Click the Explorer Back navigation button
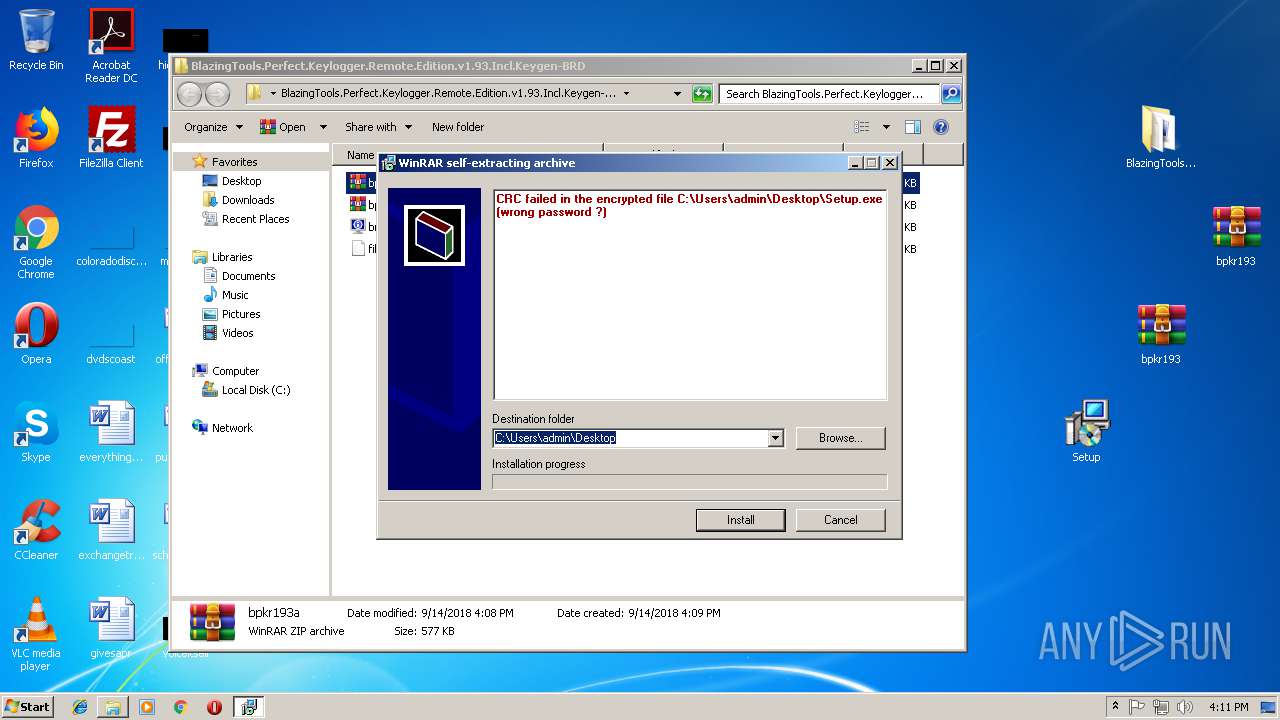1280x720 pixels. pos(189,94)
